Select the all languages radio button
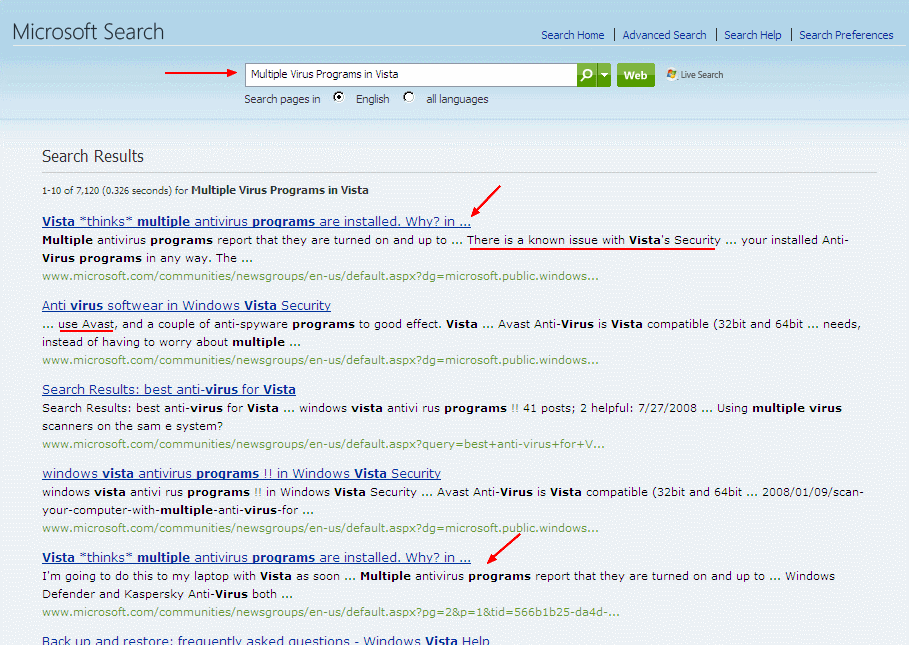Screen dimensions: 909x645 409,97
